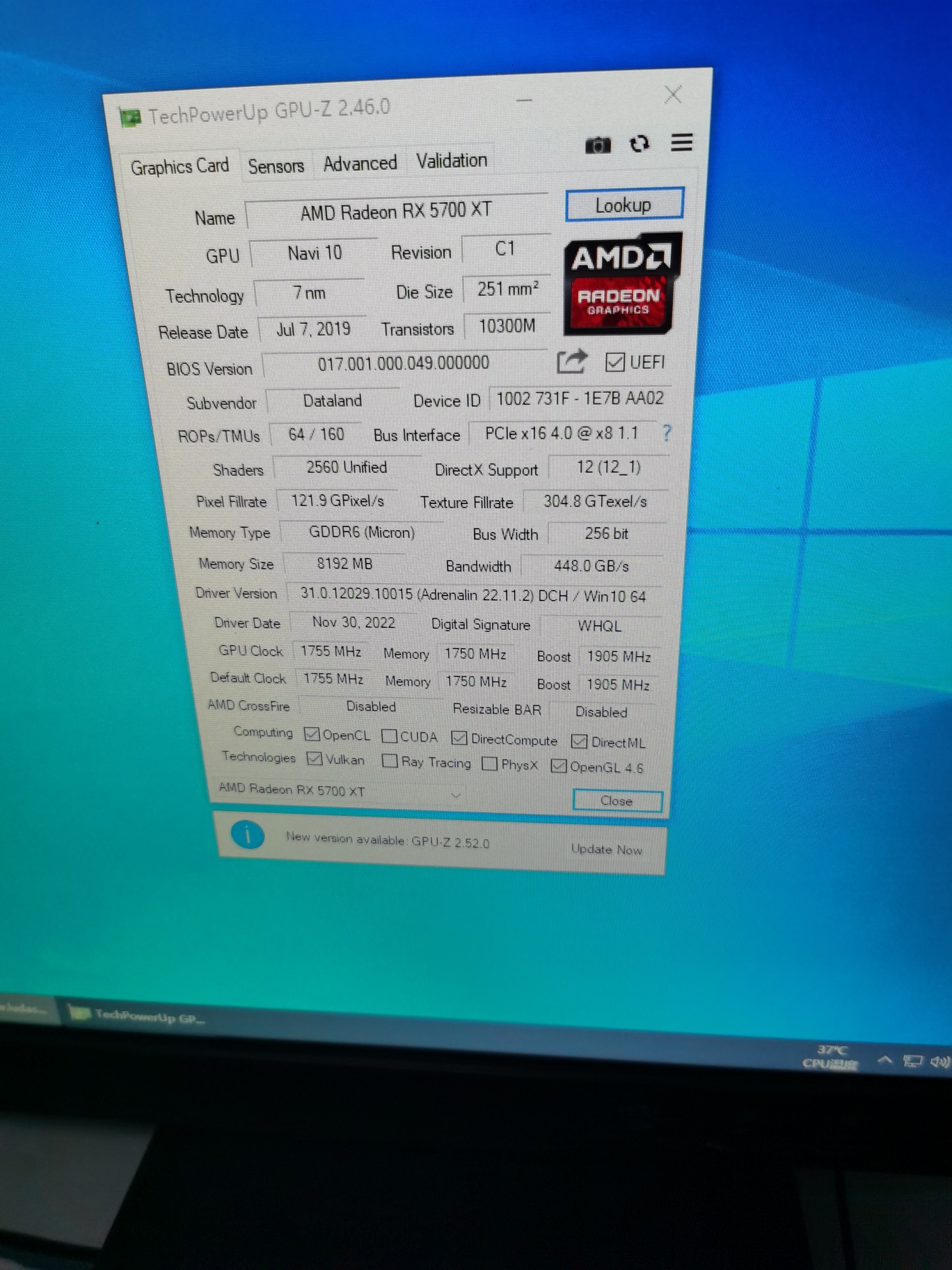Click the screenshot camera icon

click(597, 145)
